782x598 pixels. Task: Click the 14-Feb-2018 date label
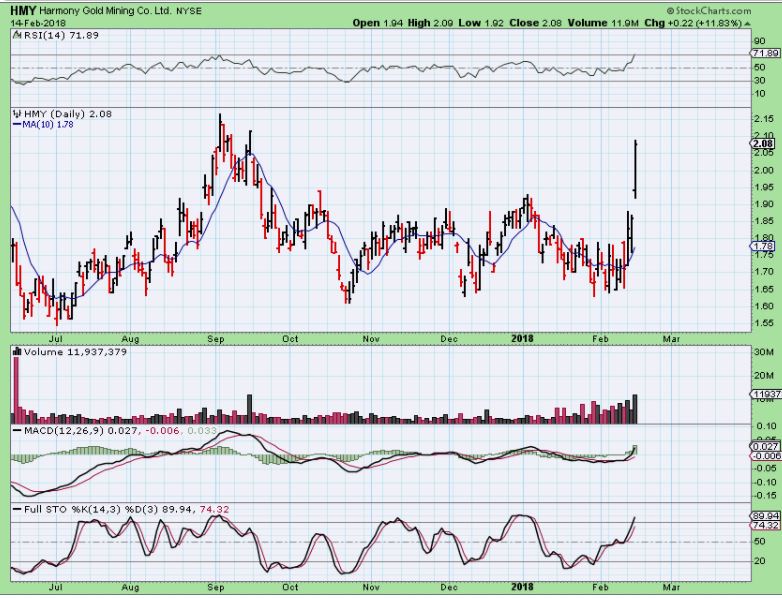point(38,23)
